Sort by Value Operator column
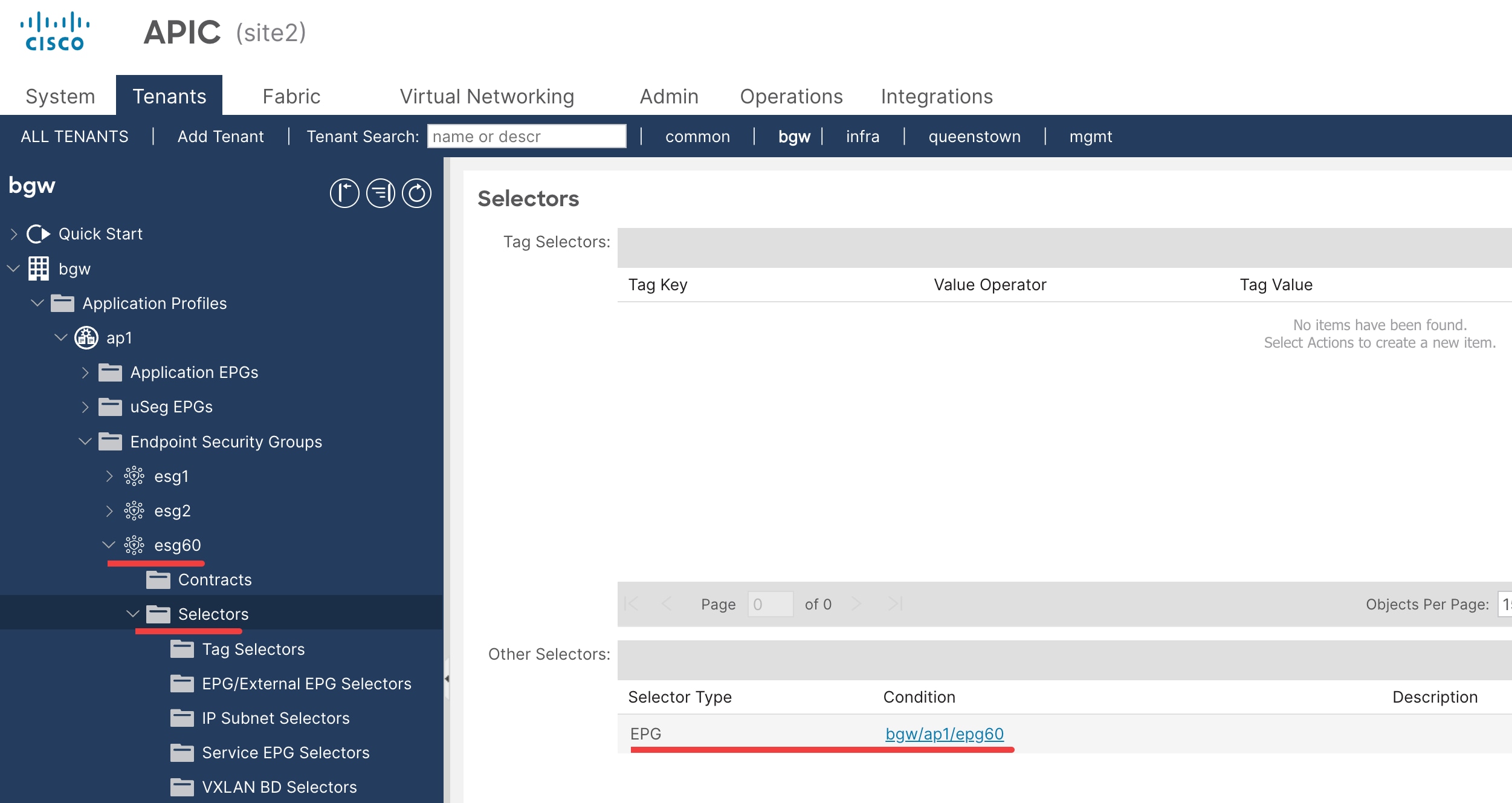The image size is (1512, 803). 990,285
